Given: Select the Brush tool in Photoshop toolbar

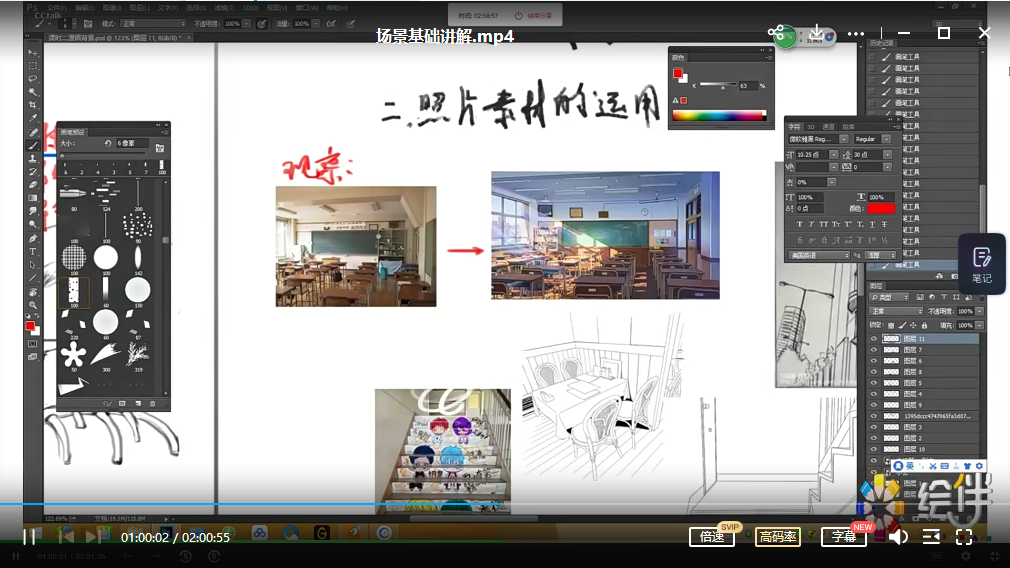Looking at the screenshot, I should [x=33, y=145].
